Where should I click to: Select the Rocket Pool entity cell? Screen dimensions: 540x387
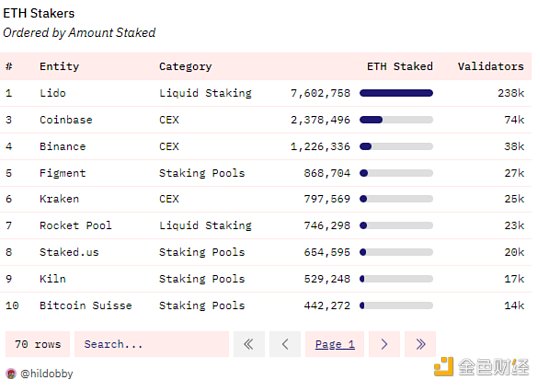pyautogui.click(x=75, y=226)
